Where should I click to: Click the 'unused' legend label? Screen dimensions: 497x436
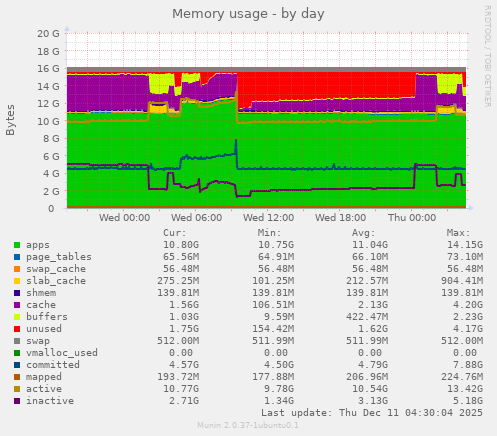click(44, 329)
